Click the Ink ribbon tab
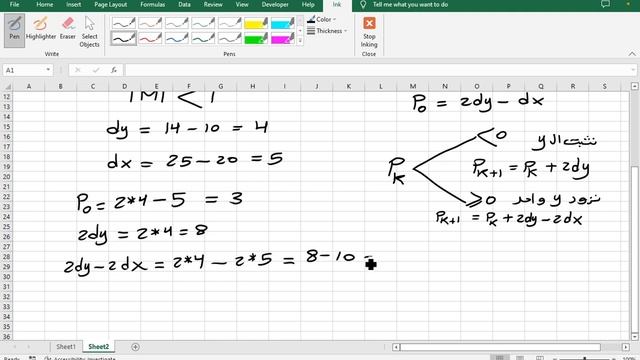 pos(337,5)
